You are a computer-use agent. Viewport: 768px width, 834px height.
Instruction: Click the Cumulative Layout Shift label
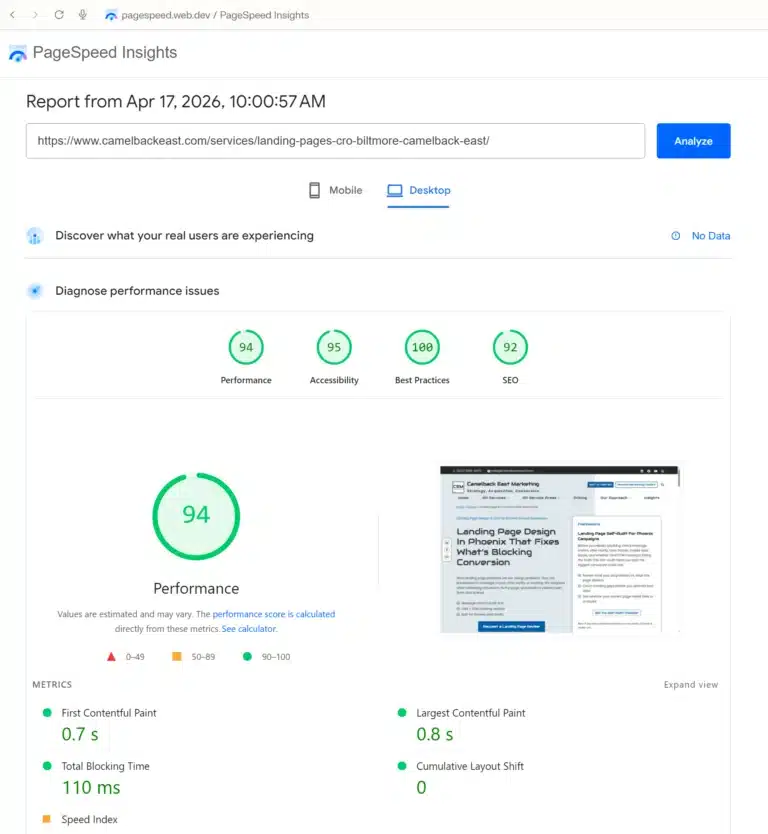point(470,766)
